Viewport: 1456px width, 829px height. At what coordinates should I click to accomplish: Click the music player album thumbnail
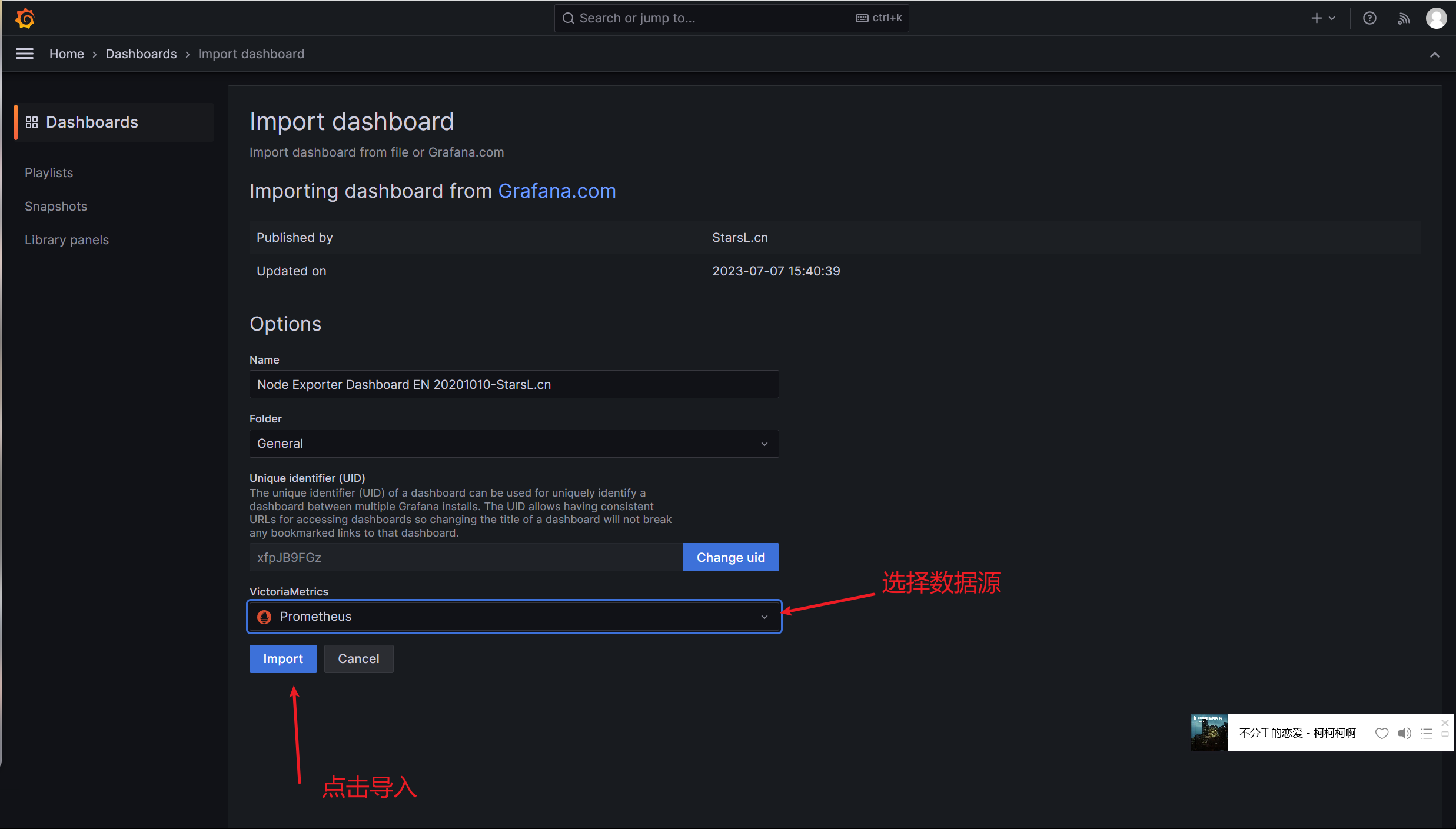click(x=1209, y=733)
